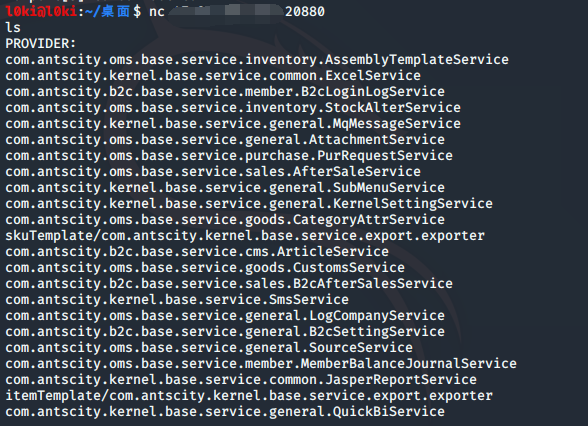Click the JasperReportService entry
Viewport: 588px width, 426px height.
point(241,380)
